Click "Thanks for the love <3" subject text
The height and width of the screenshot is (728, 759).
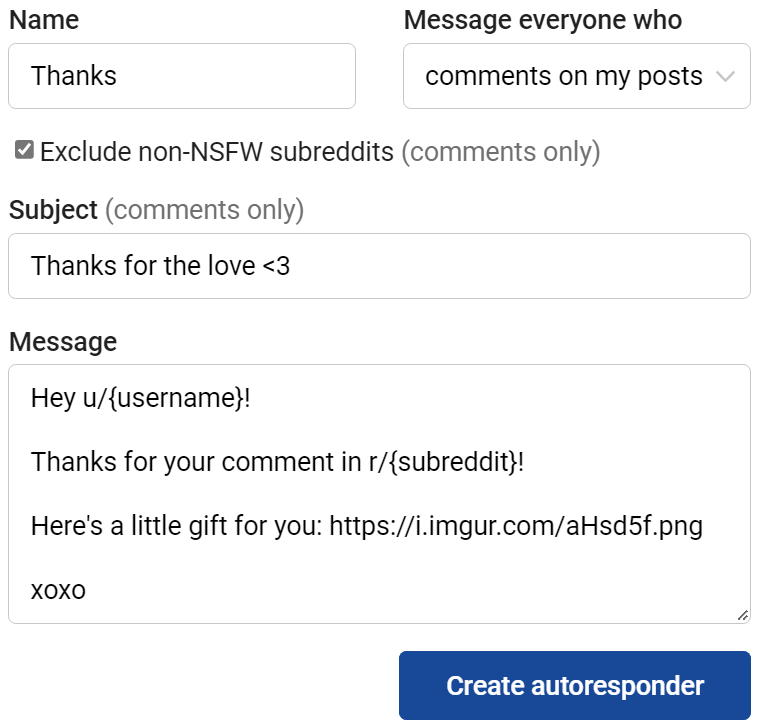coord(160,266)
